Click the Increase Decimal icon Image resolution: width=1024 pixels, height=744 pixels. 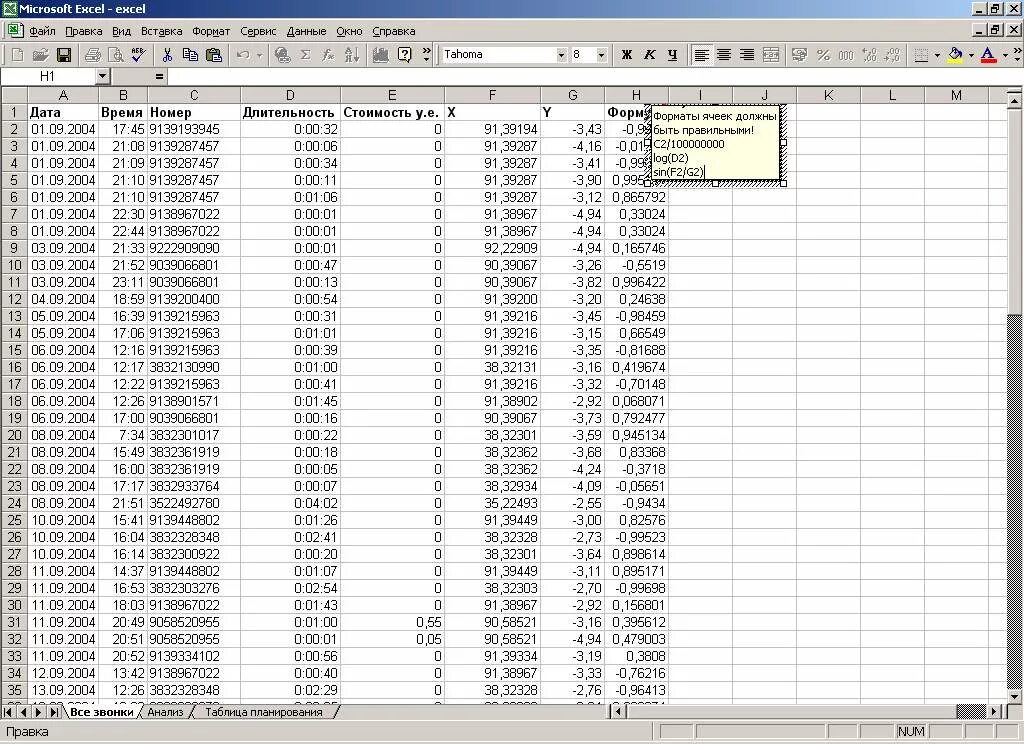tap(869, 55)
